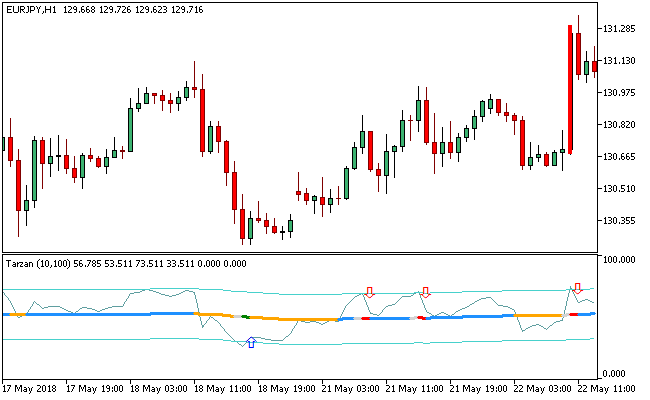The width and height of the screenshot is (650, 400).
Task: Click the tall red candle reaching 131.285
Action: 570,89
